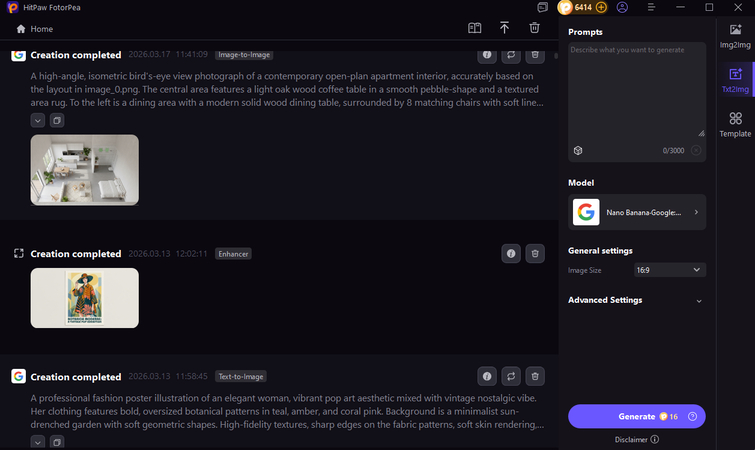
Task: Click the history list scrollbar thumb
Action: tap(556, 56)
